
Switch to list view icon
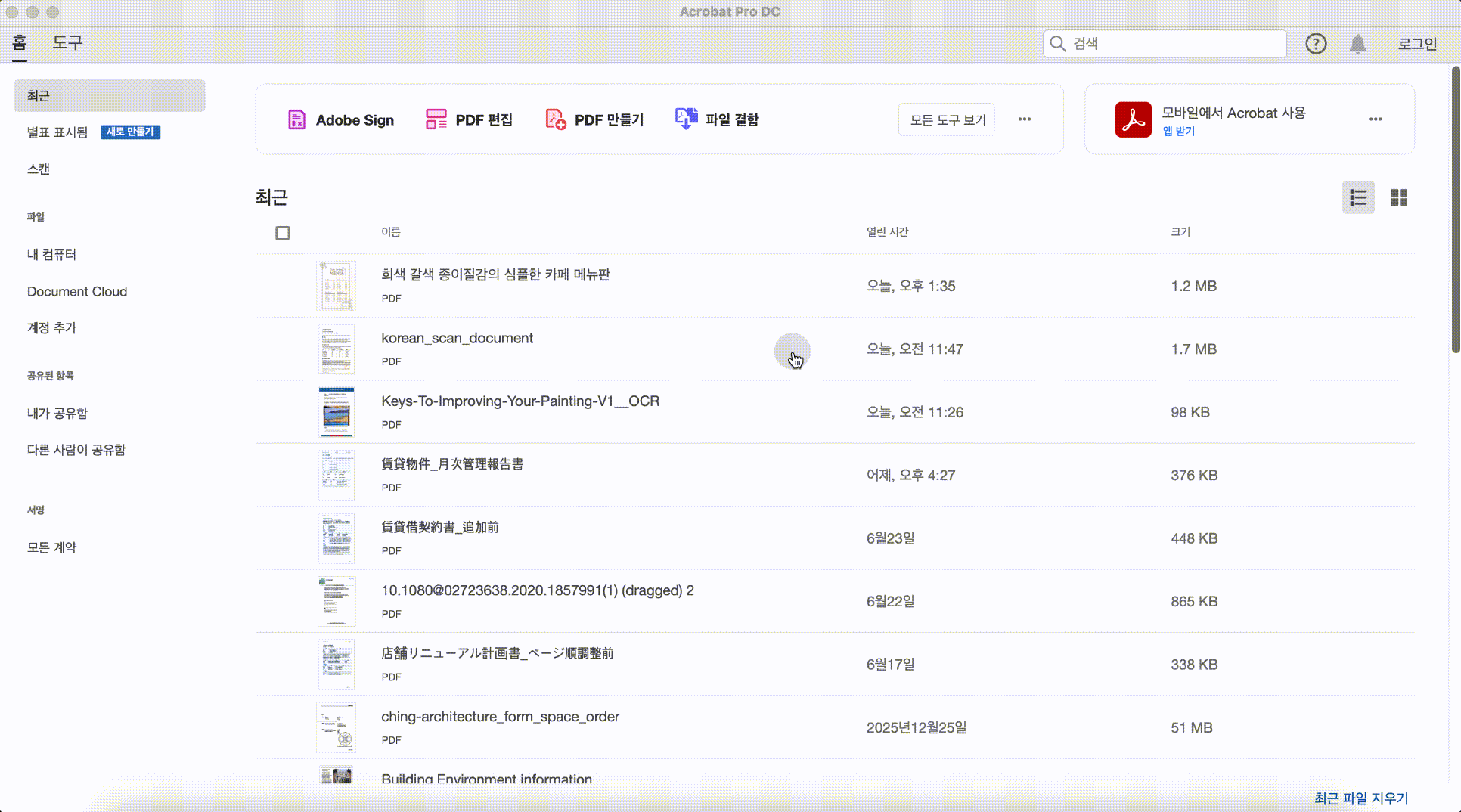[x=1358, y=198]
